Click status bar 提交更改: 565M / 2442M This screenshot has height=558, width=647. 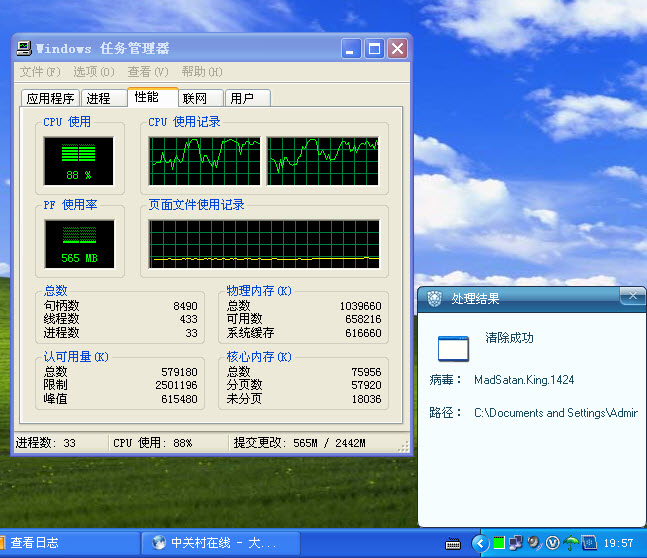coord(300,443)
